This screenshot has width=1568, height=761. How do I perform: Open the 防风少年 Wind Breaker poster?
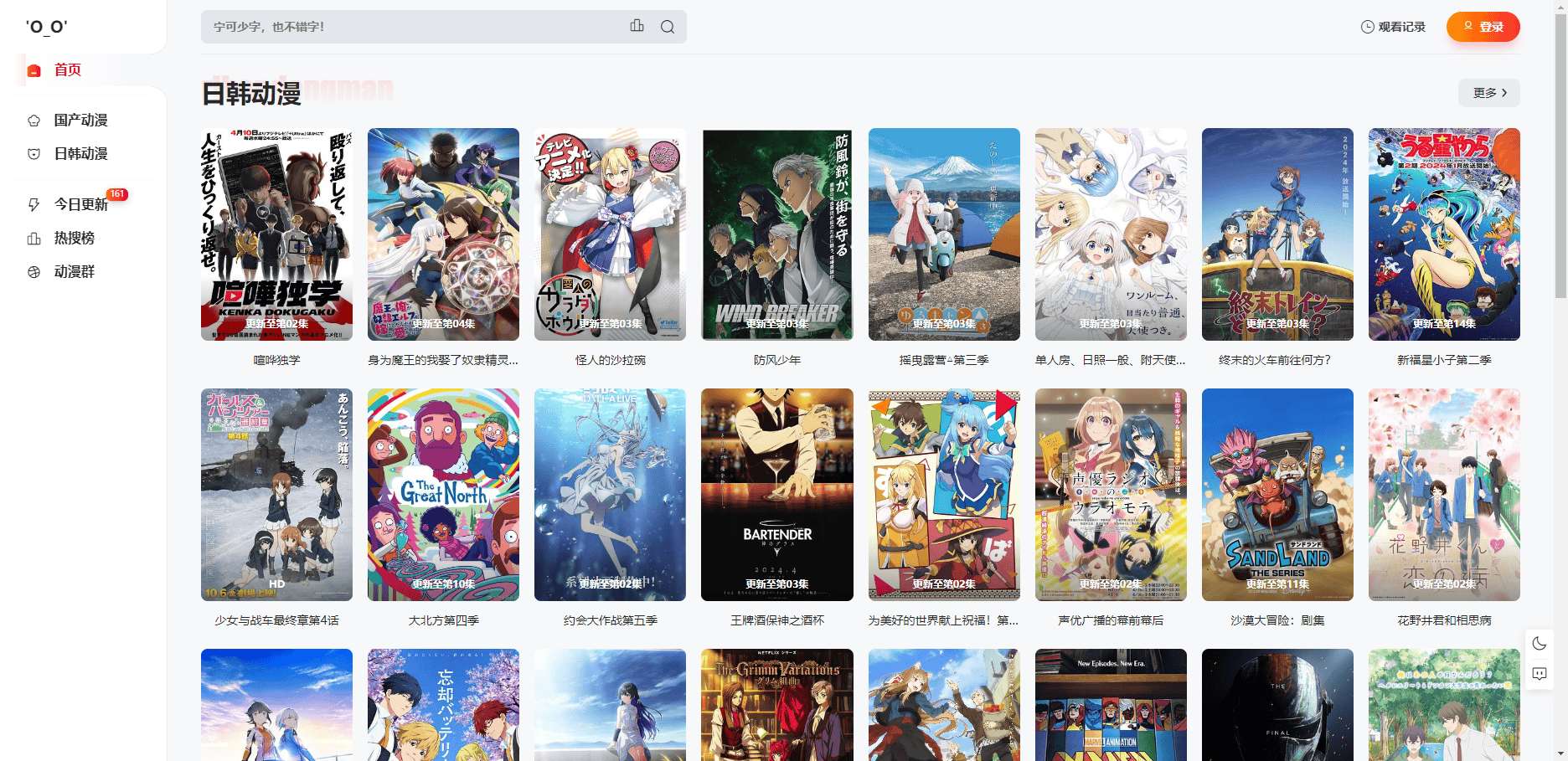pyautogui.click(x=777, y=234)
